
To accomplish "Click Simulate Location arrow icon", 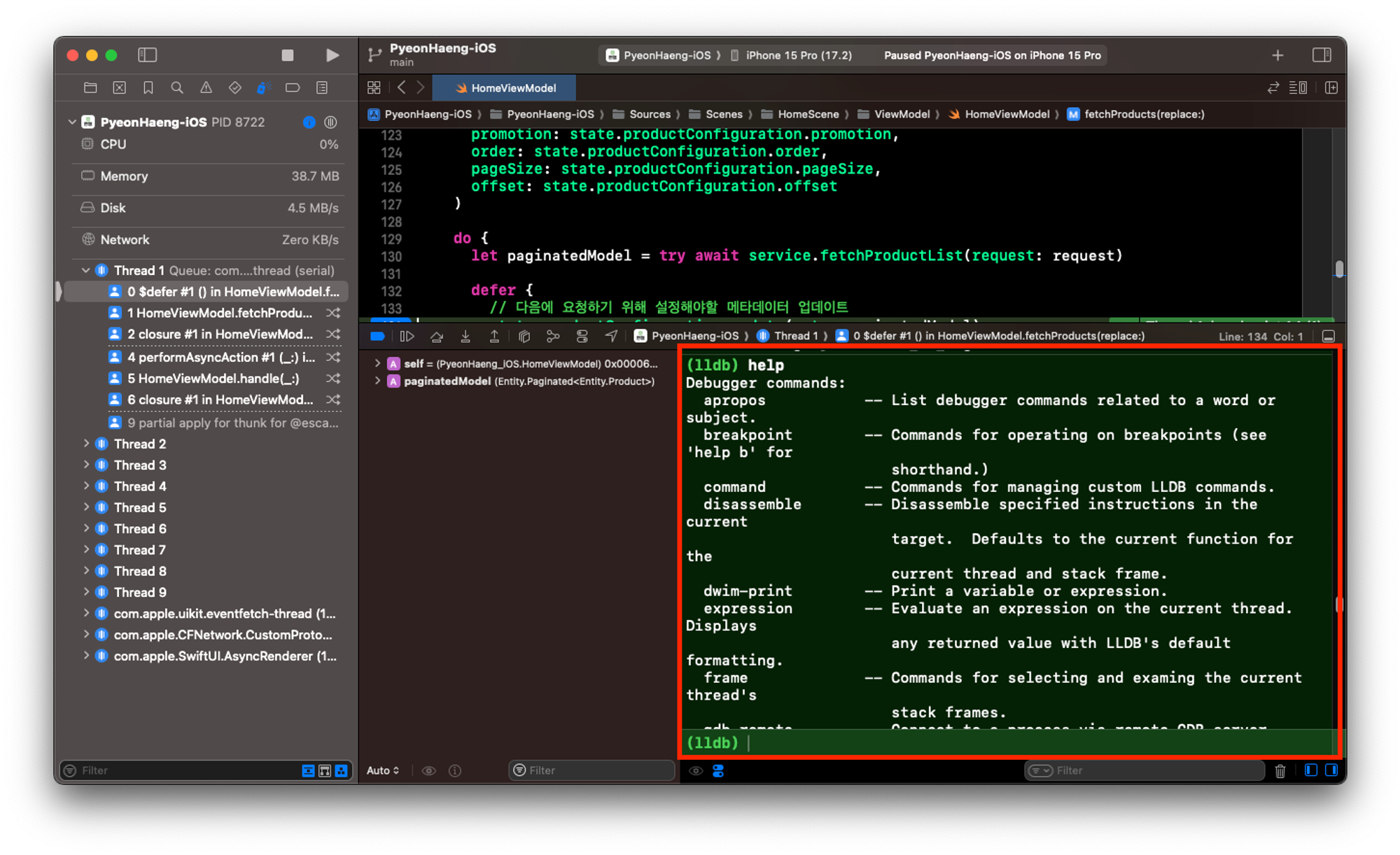I will pyautogui.click(x=611, y=337).
